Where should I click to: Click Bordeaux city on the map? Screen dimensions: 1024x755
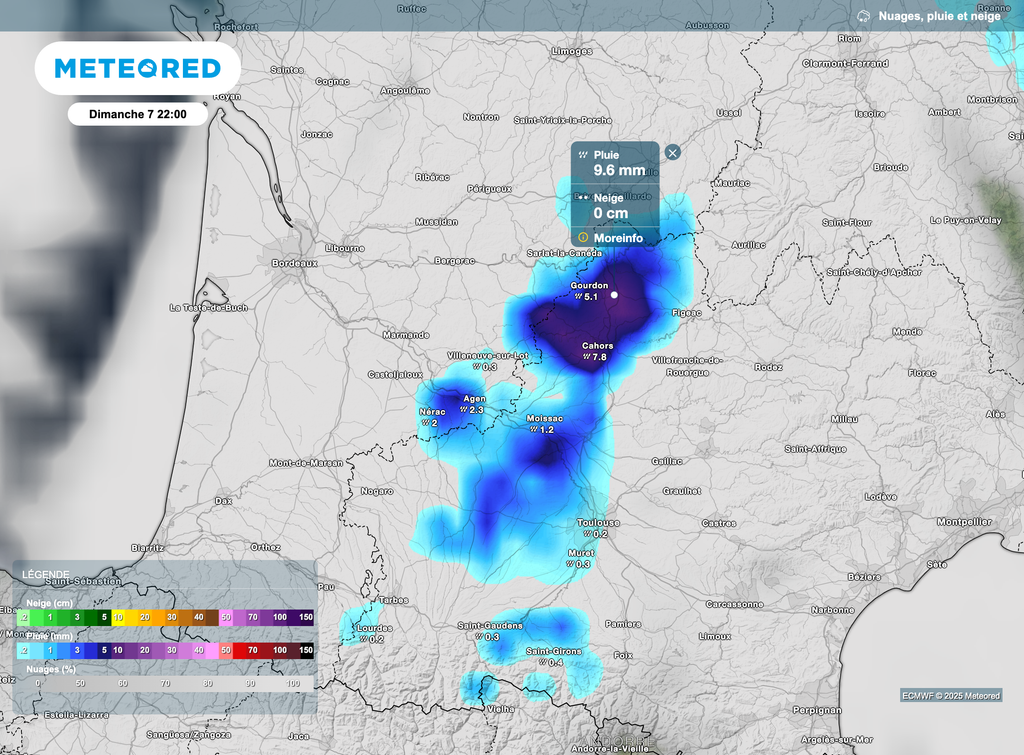[x=294, y=262]
